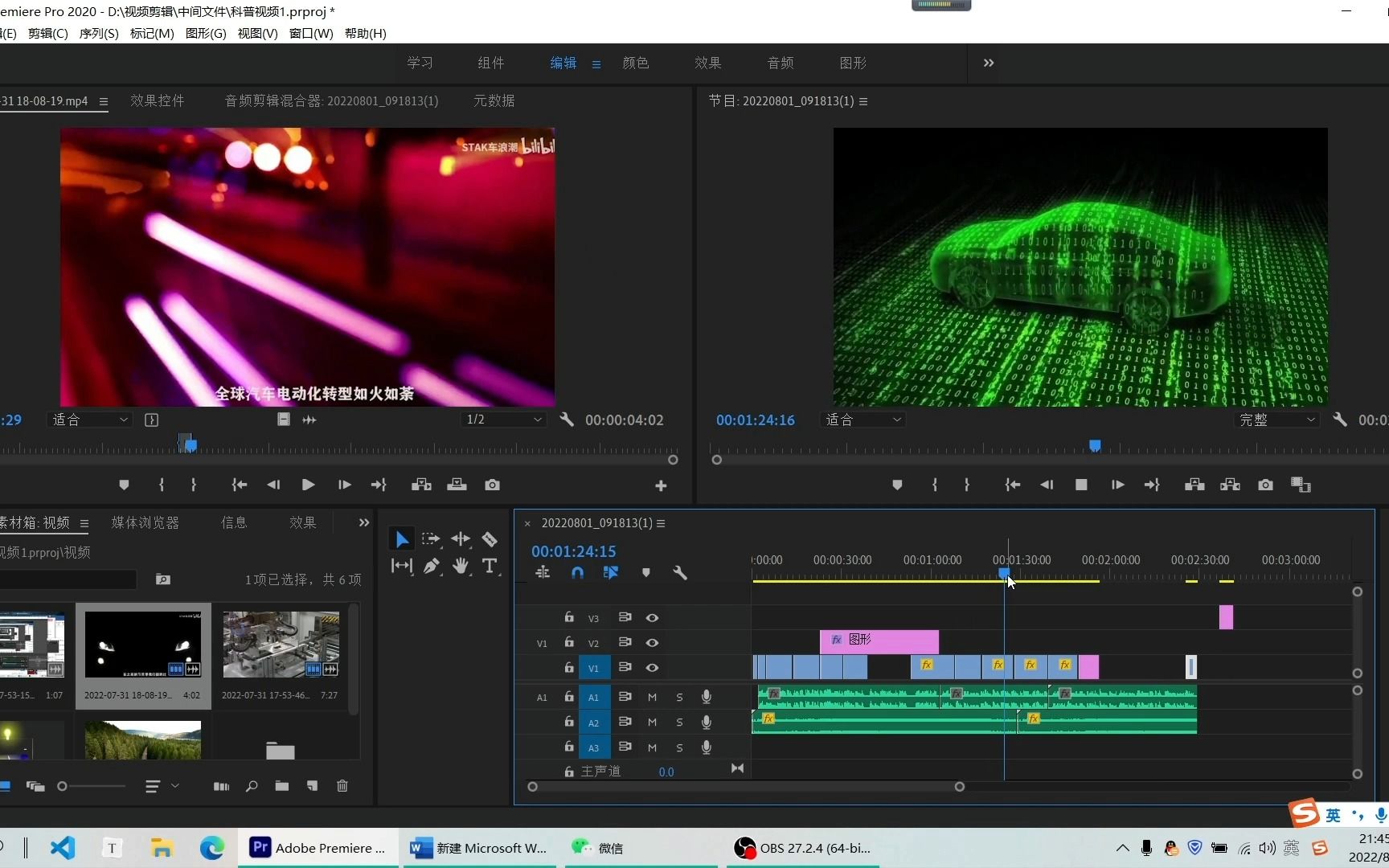This screenshot has height=868, width=1389.
Task: Switch to 颜色 workspace
Action: tap(636, 63)
